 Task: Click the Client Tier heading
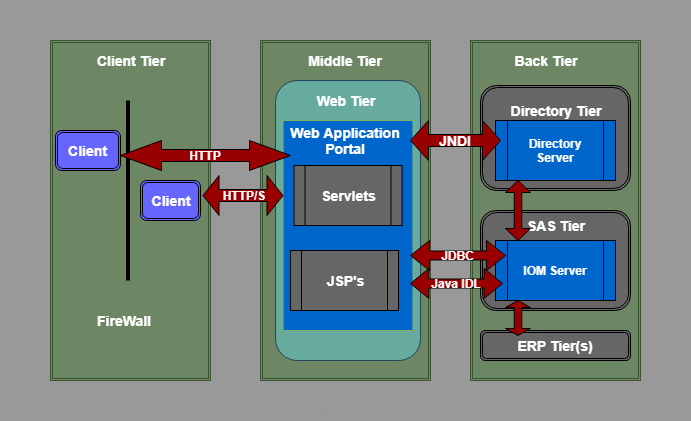(x=131, y=61)
